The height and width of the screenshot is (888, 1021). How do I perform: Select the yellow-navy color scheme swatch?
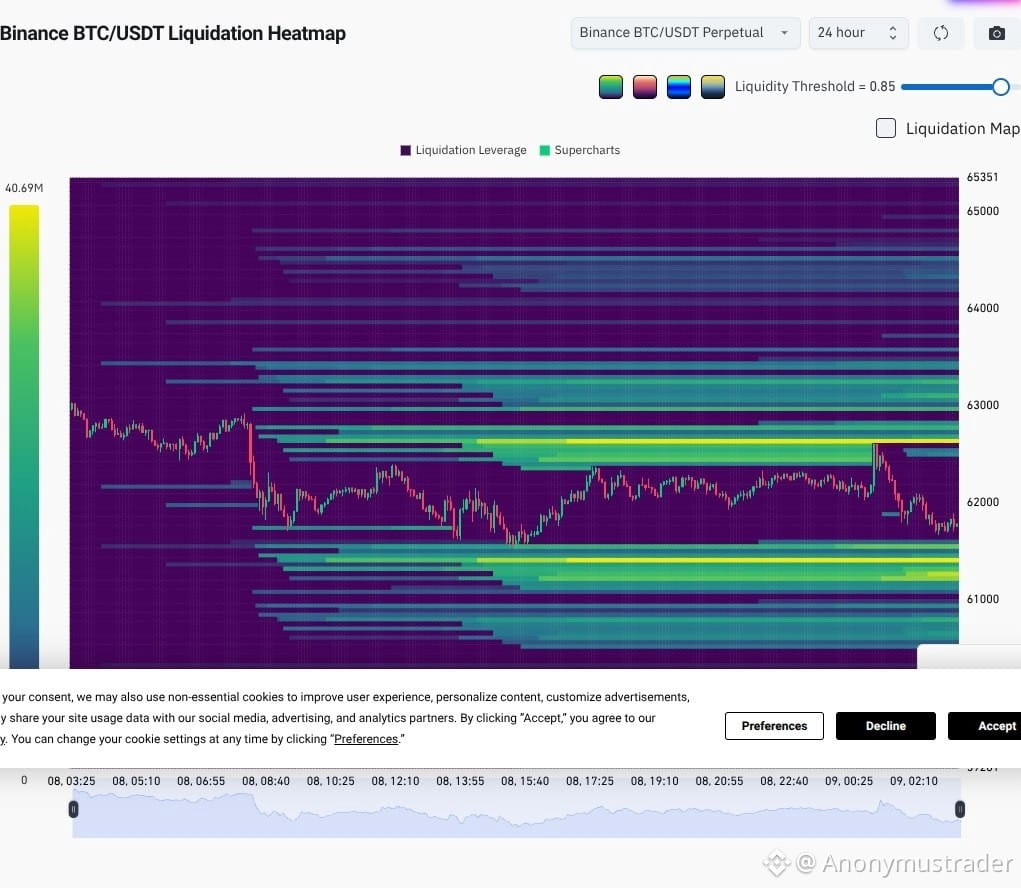point(713,87)
